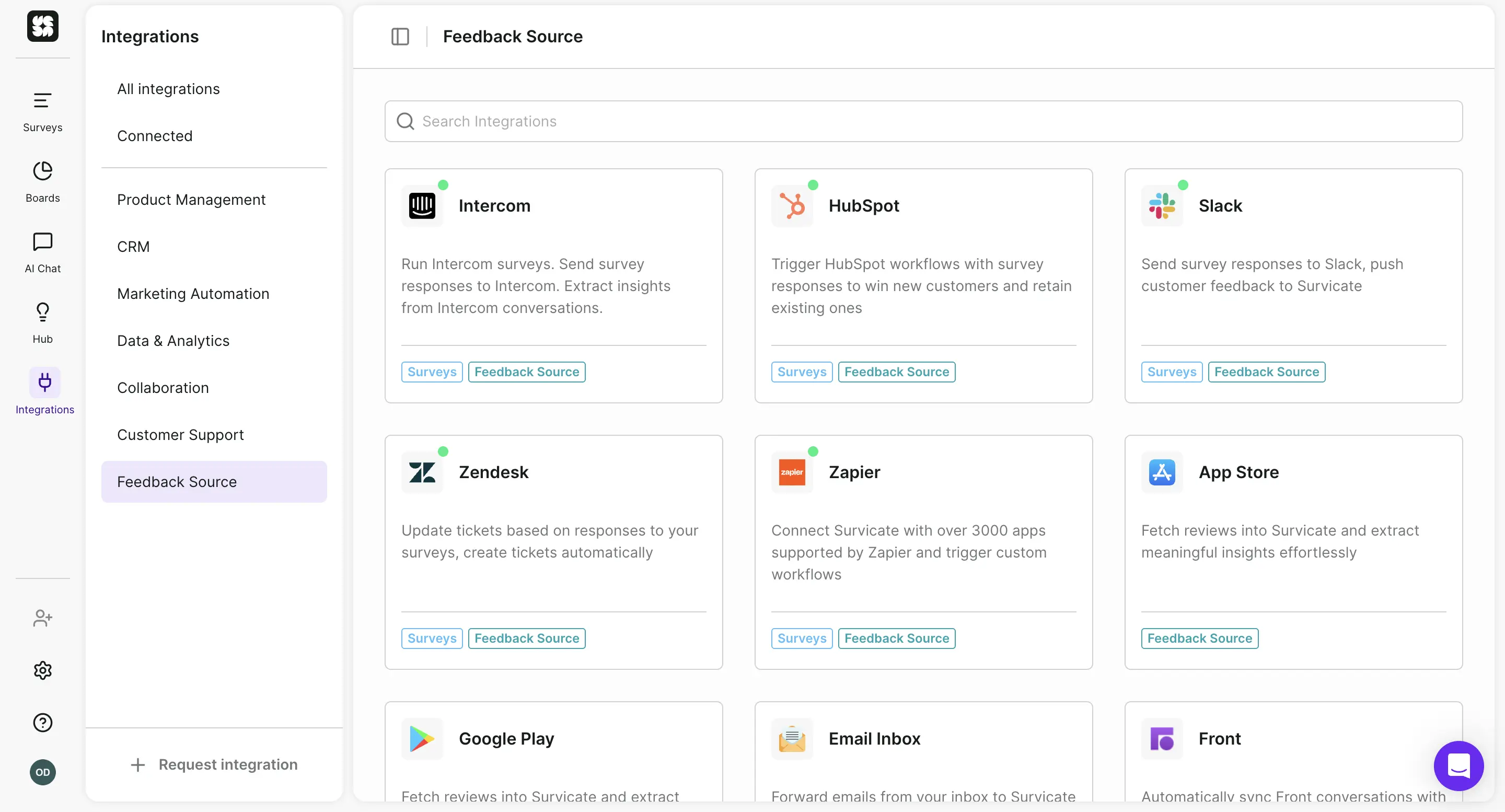Collapse the panel using the sidebar toggle icon
The height and width of the screenshot is (812, 1505).
click(400, 36)
